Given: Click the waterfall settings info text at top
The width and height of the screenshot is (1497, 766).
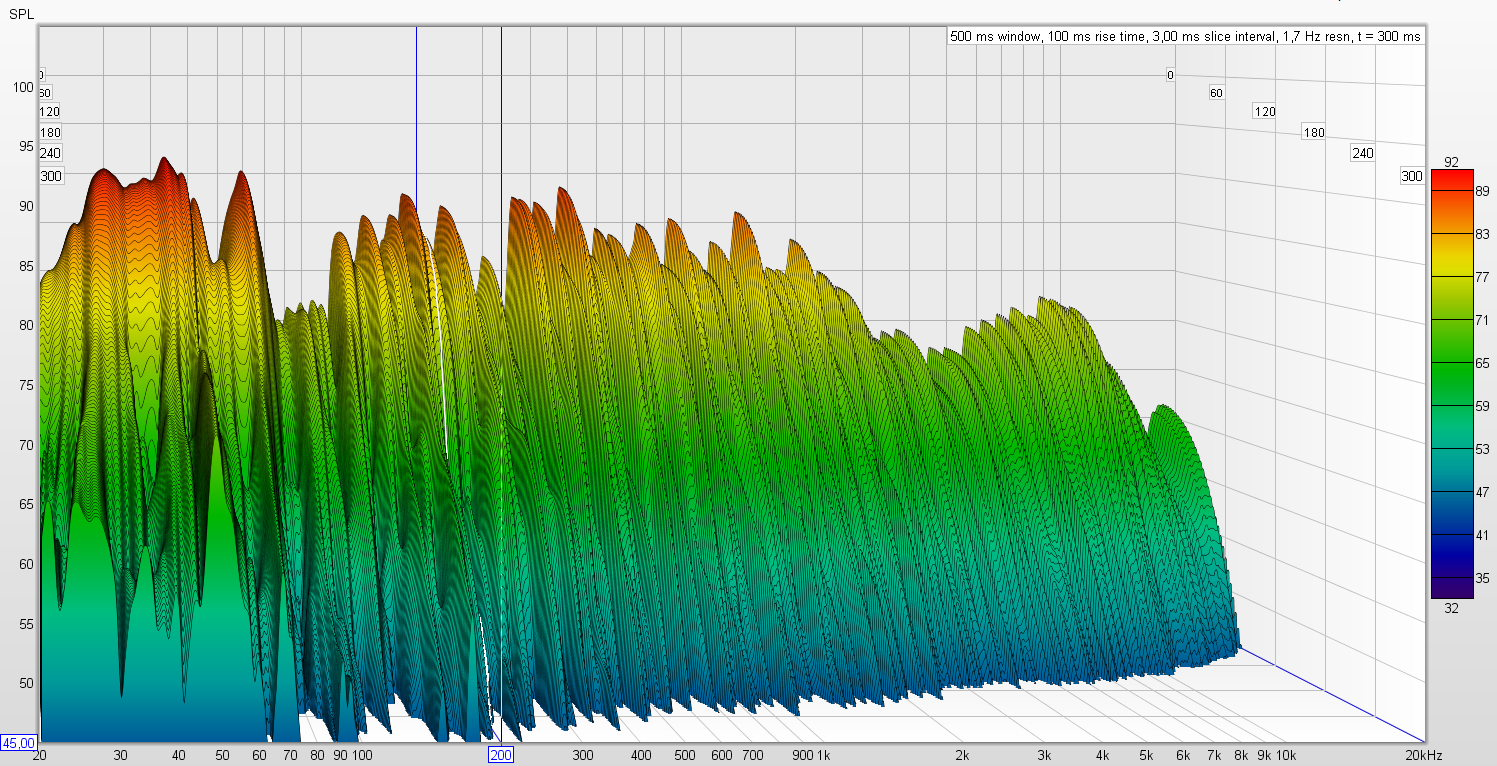Looking at the screenshot, I should coord(1185,36).
